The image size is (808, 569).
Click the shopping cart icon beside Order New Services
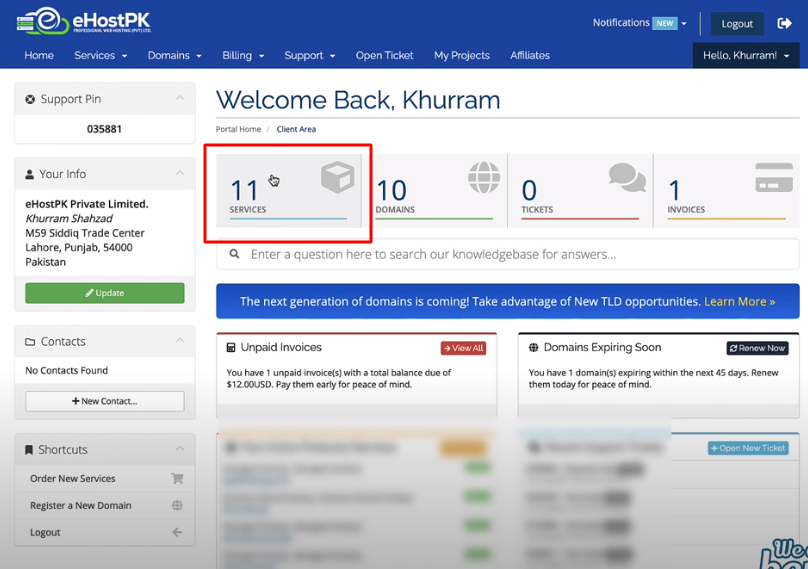(x=177, y=478)
